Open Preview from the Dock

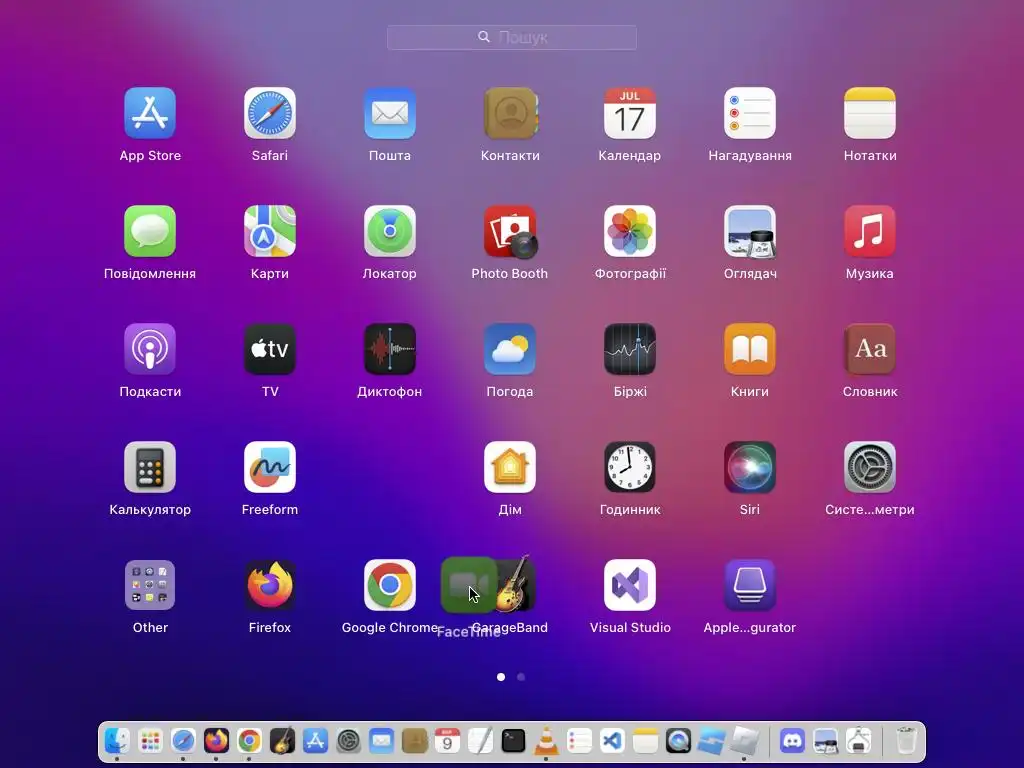coord(825,741)
